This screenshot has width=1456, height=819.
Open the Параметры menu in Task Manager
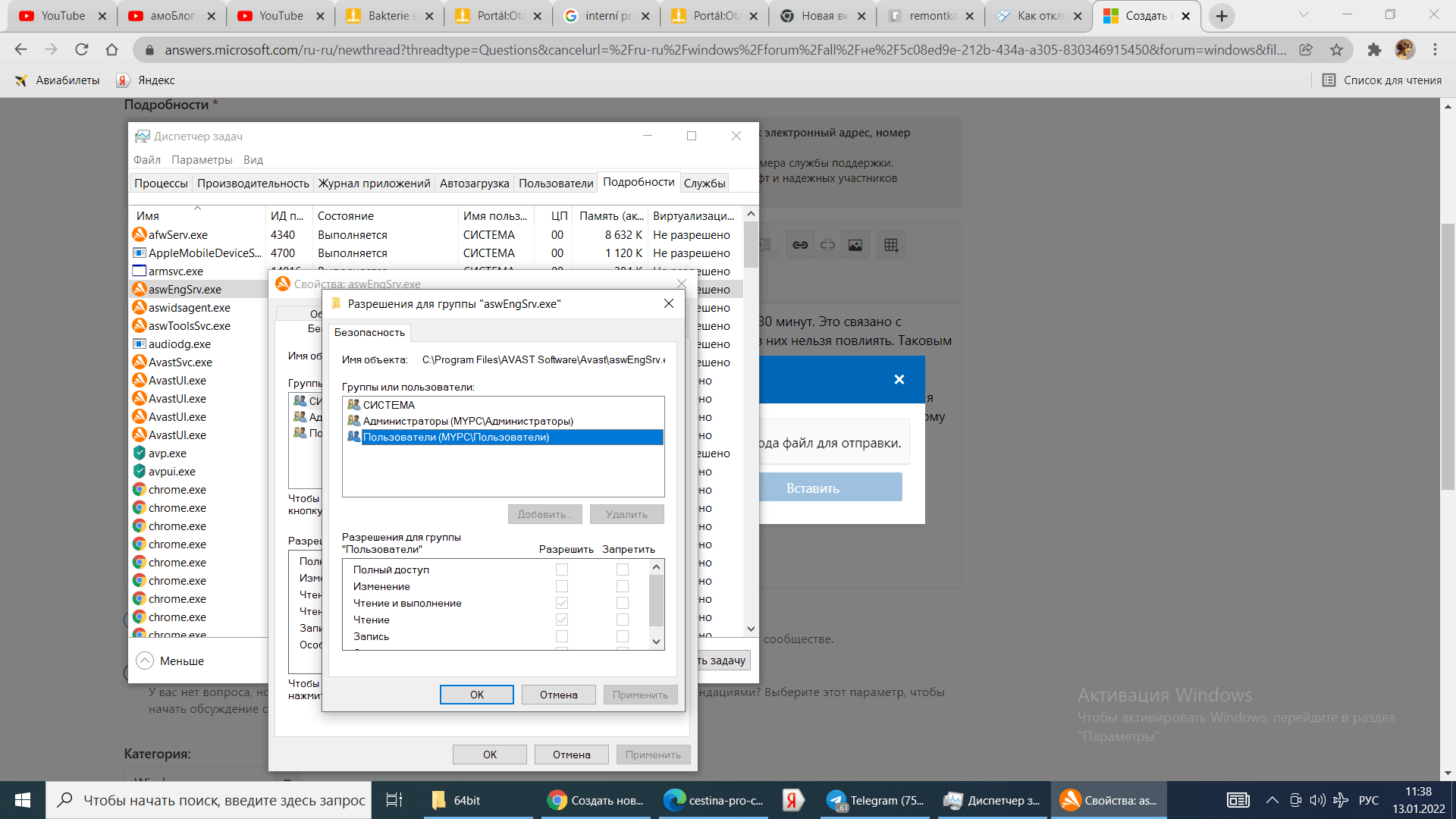[x=202, y=160]
